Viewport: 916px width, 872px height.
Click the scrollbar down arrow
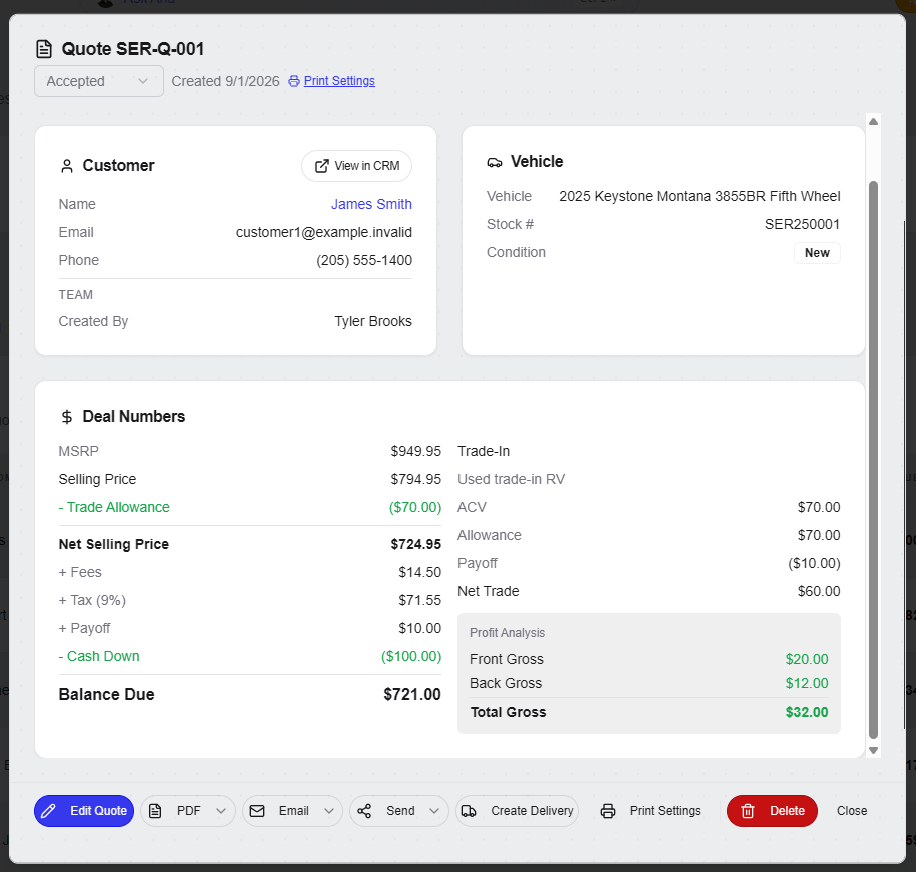click(x=873, y=751)
